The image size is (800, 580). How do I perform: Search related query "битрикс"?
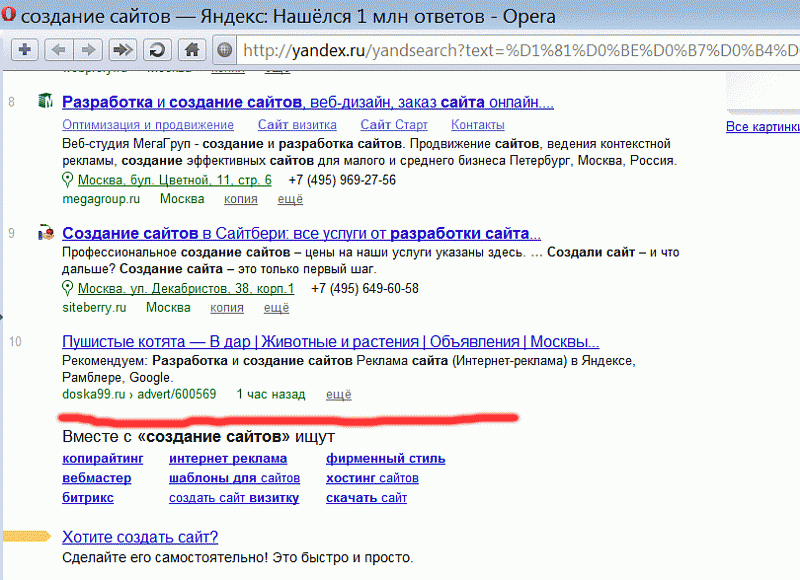(x=88, y=497)
